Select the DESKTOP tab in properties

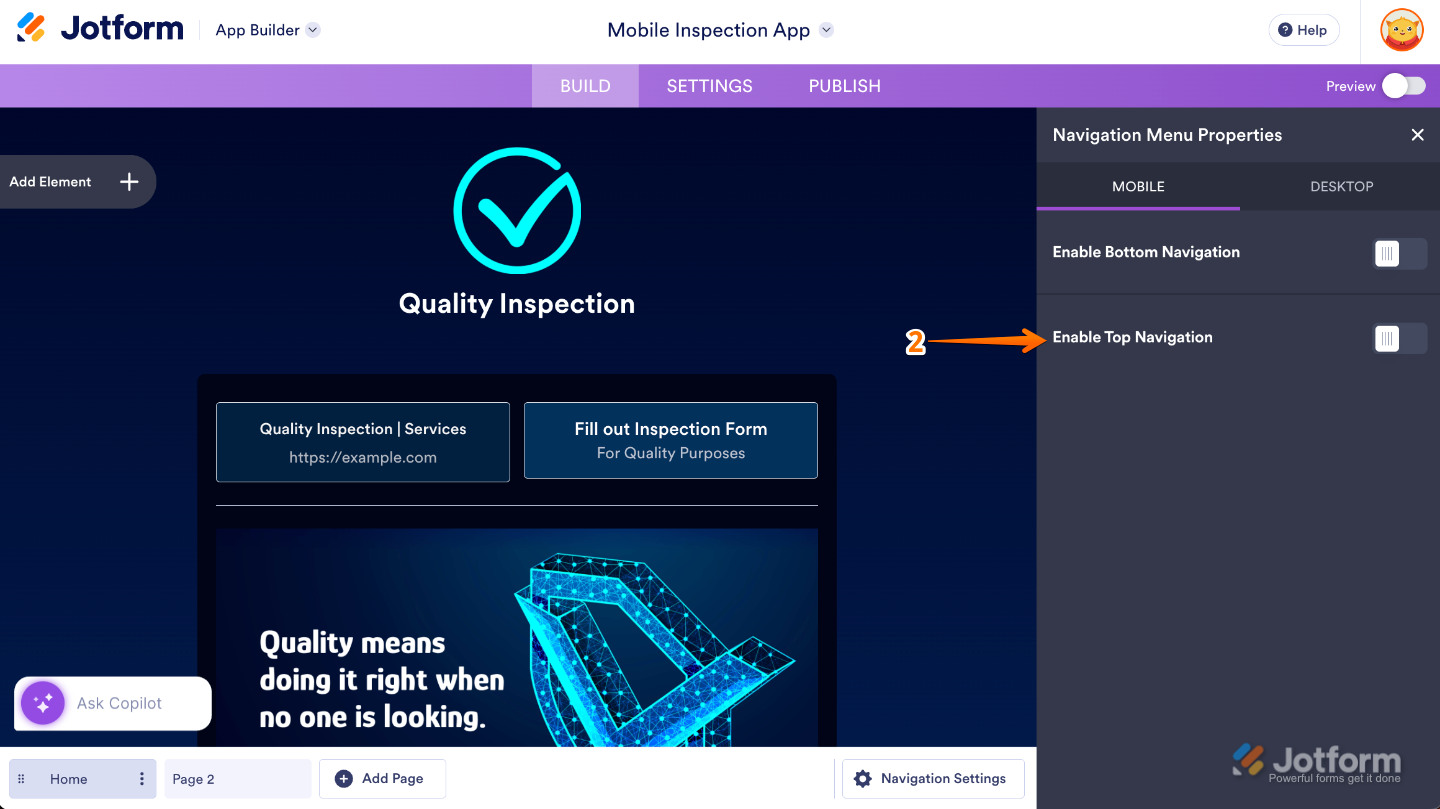point(1341,186)
